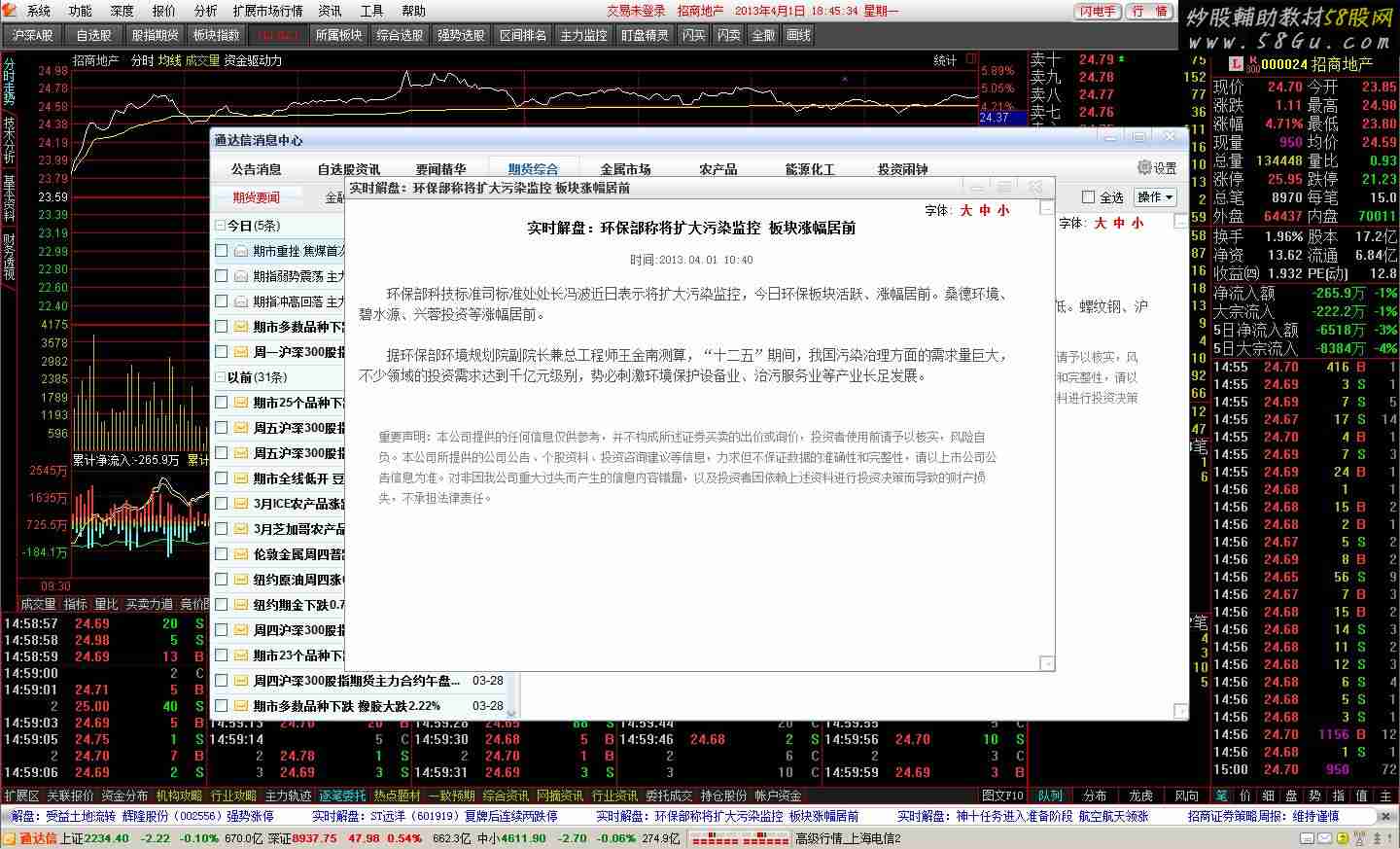Click the 盘 view button in bottom bar
The height and width of the screenshot is (849, 1400).
coord(1291,796)
